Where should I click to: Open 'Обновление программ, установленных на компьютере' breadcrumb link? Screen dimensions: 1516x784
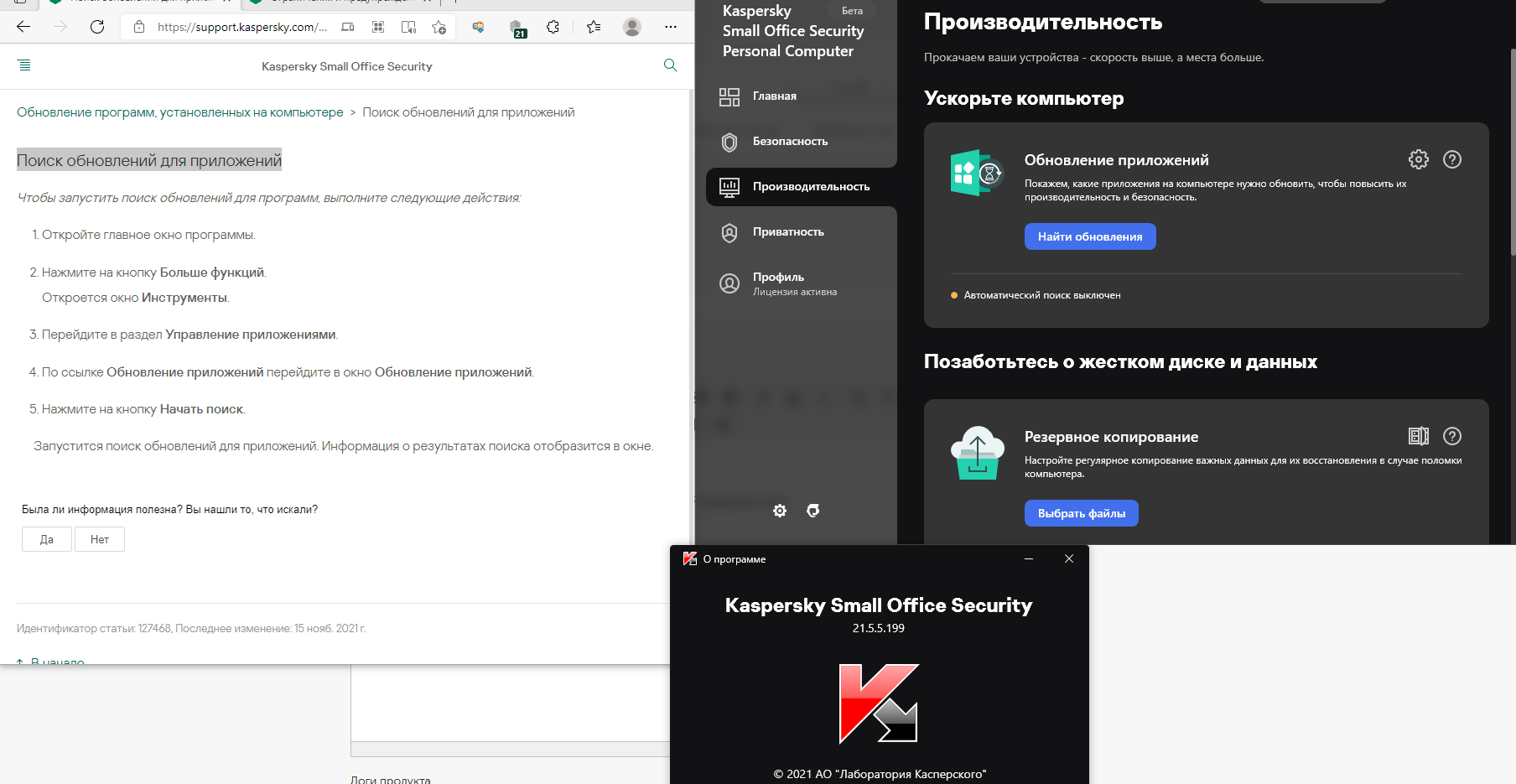180,112
